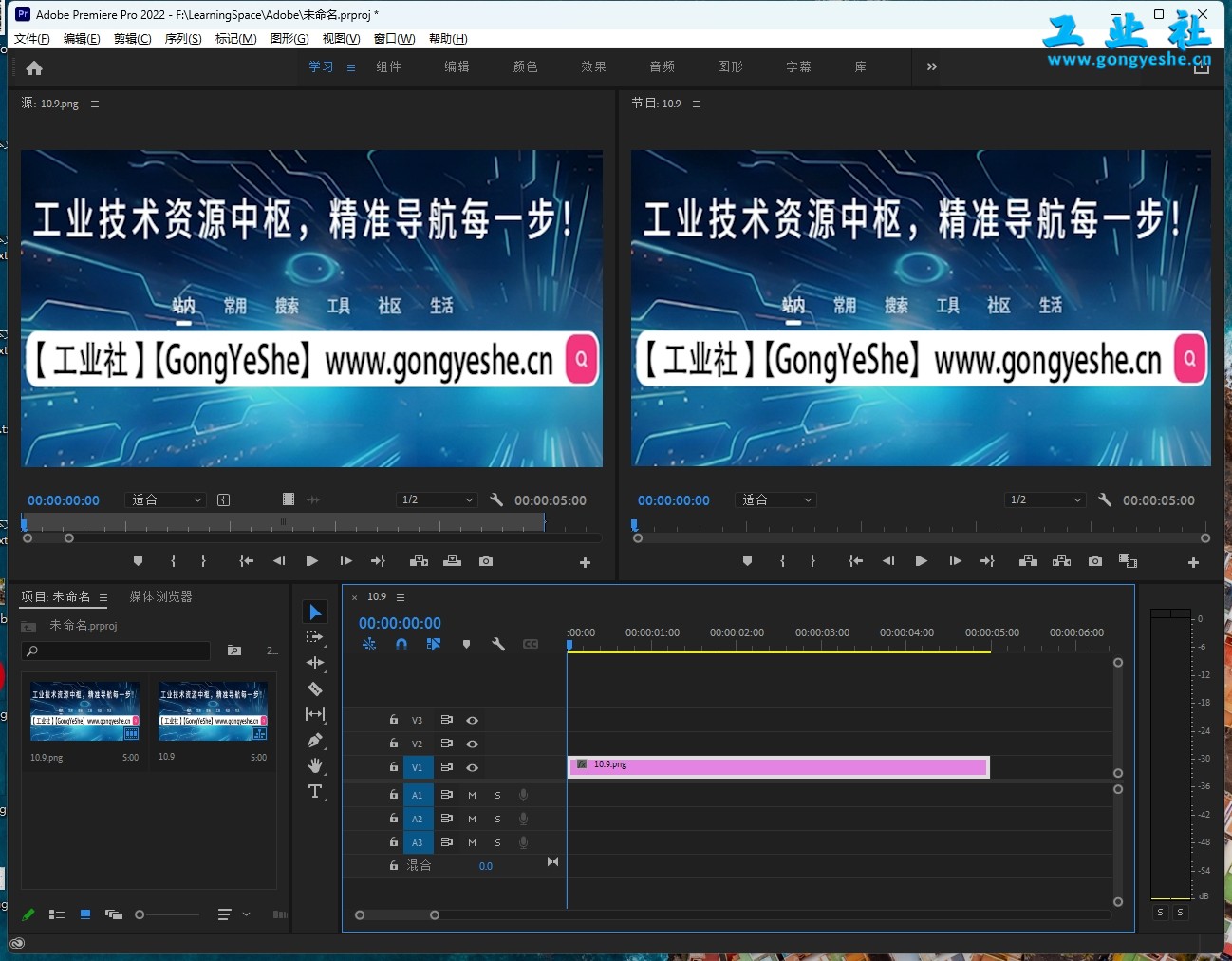The image size is (1232, 961).
Task: Toggle V2 track output eye
Action: pos(472,744)
